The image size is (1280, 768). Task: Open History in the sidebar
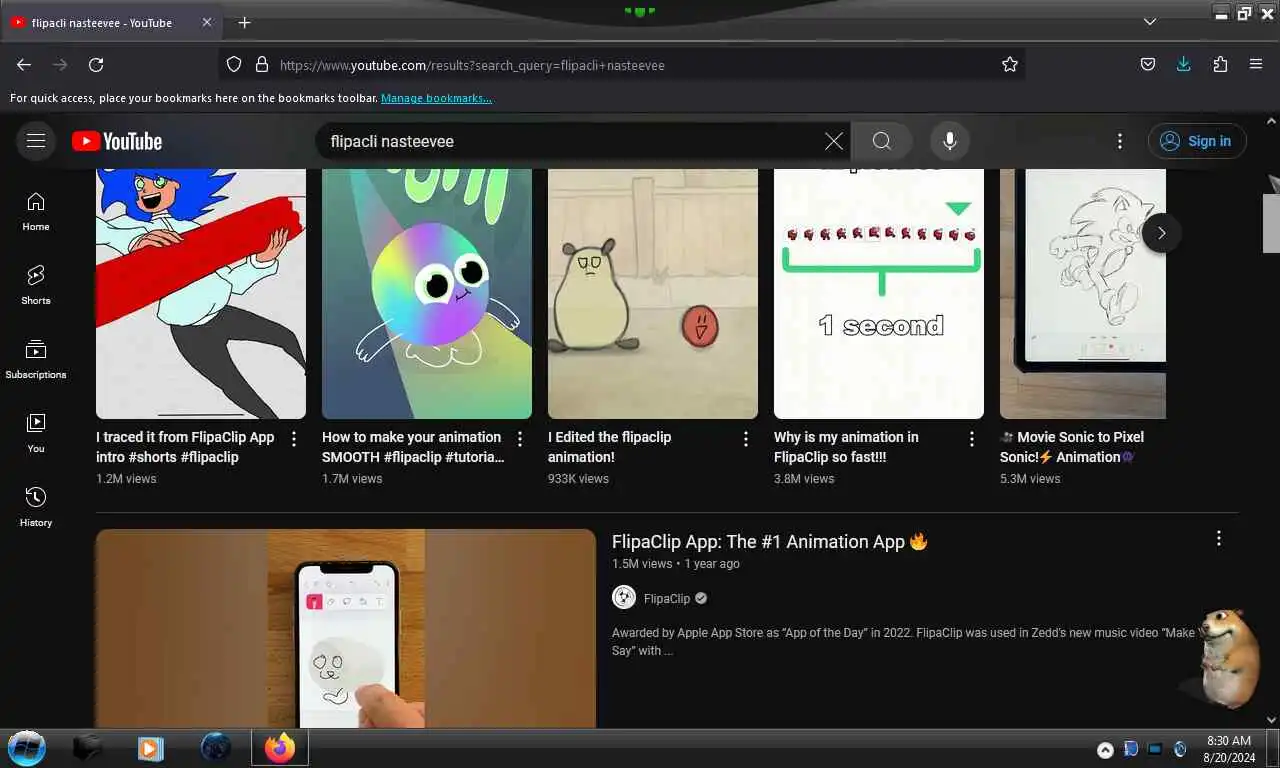click(36, 507)
